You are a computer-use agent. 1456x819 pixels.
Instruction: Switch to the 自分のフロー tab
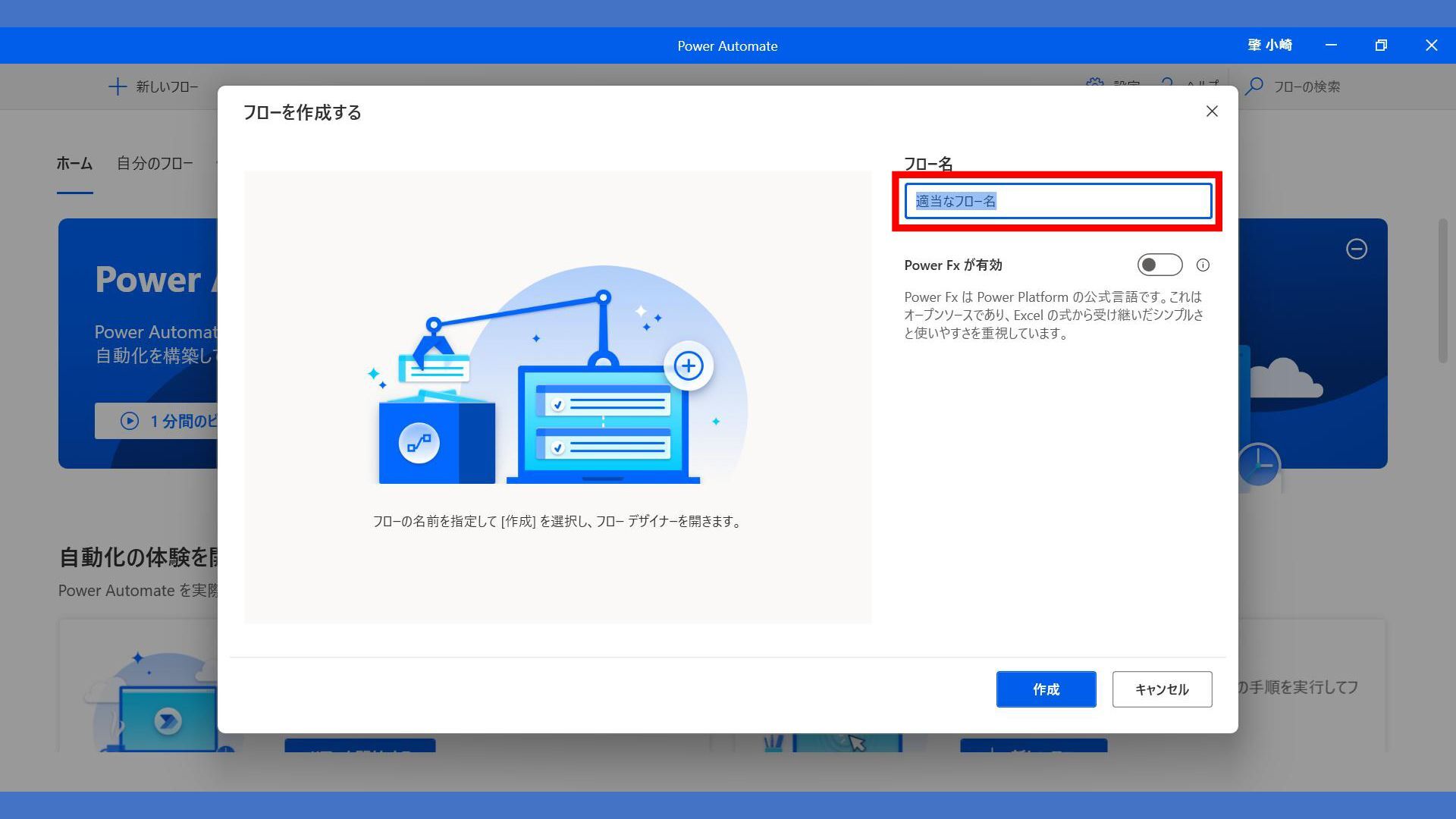click(155, 163)
